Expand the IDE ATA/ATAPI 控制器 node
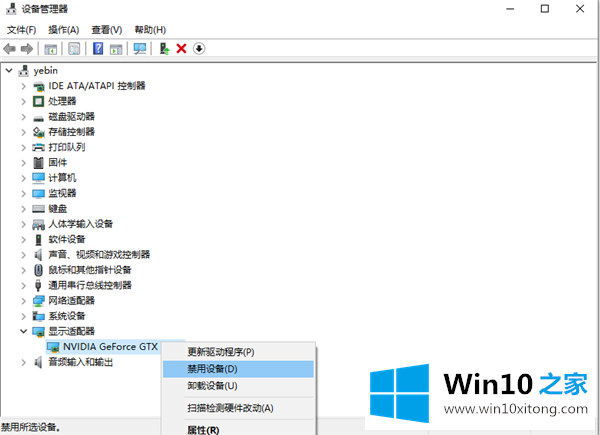The width and height of the screenshot is (600, 435). [24, 86]
